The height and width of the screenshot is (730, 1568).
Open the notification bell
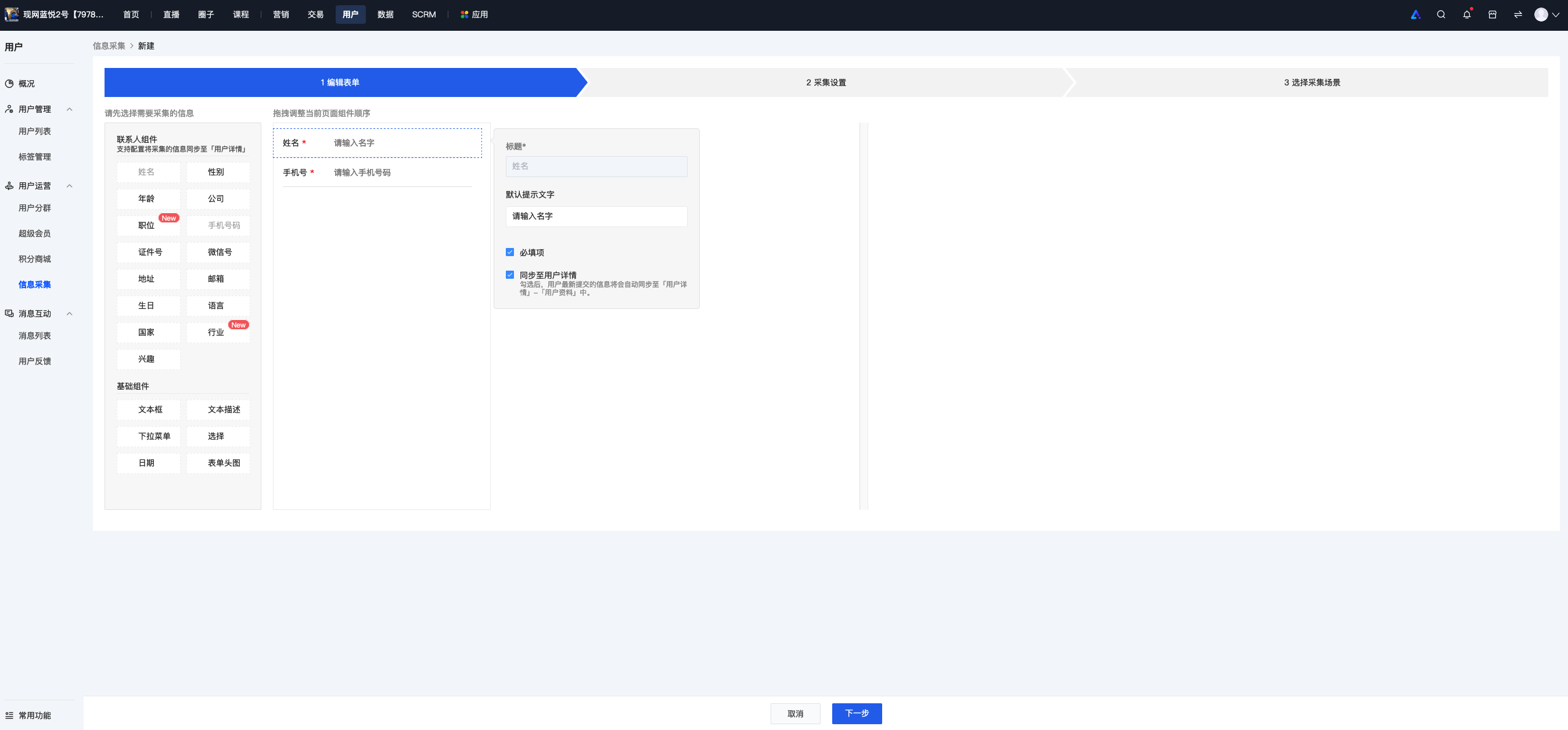point(1467,15)
